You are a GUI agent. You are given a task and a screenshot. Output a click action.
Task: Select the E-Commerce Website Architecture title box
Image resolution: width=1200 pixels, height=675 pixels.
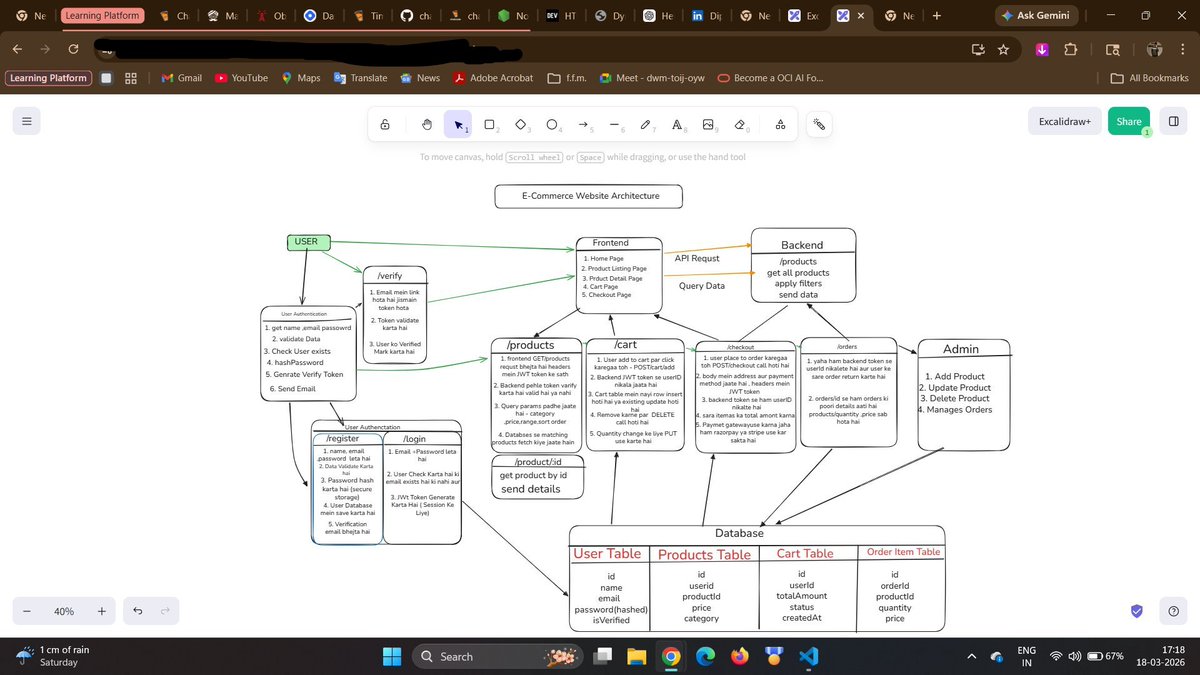coord(590,196)
